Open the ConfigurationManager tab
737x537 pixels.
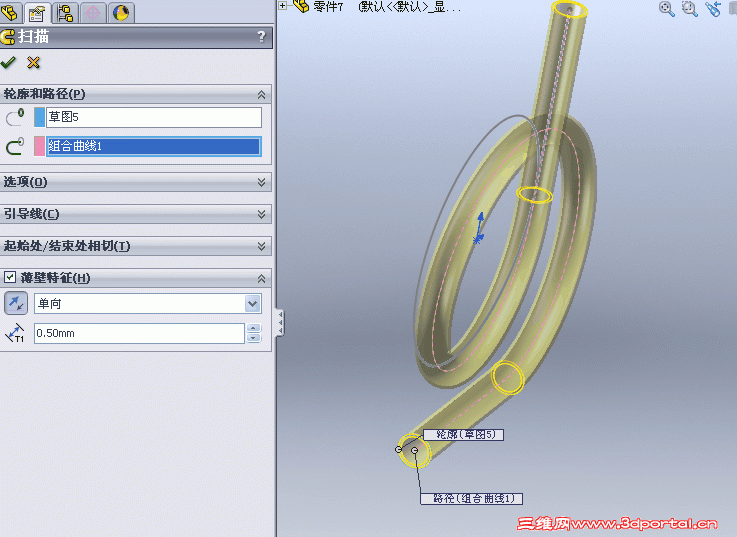(65, 13)
